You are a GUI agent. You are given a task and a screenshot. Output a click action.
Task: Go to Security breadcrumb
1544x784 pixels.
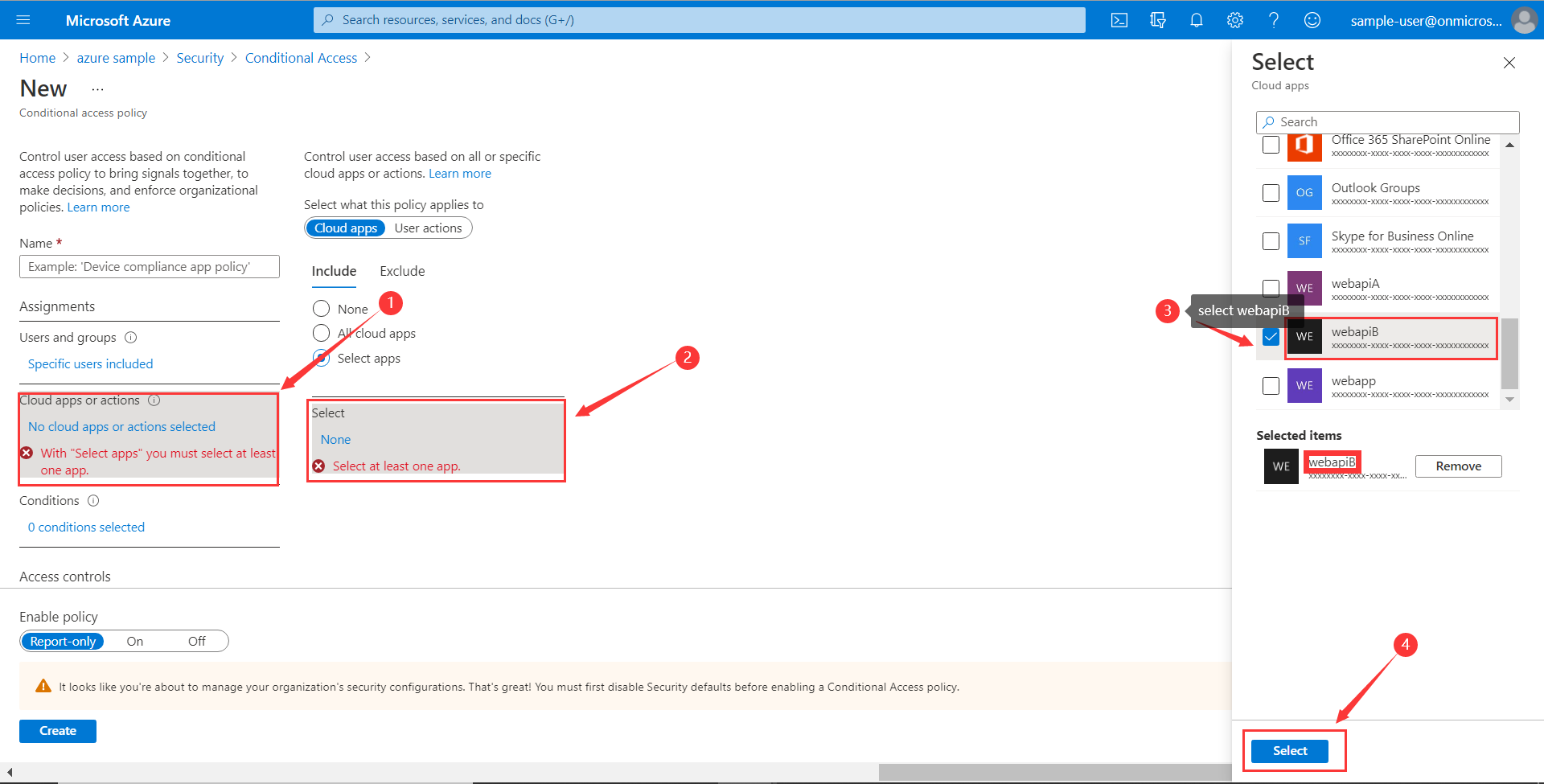[x=200, y=58]
